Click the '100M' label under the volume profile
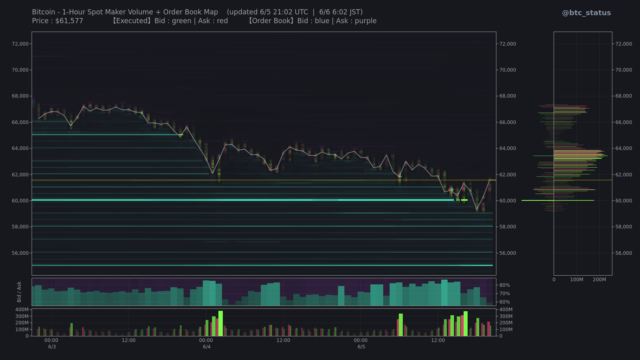The height and width of the screenshot is (360, 640). tap(576, 280)
